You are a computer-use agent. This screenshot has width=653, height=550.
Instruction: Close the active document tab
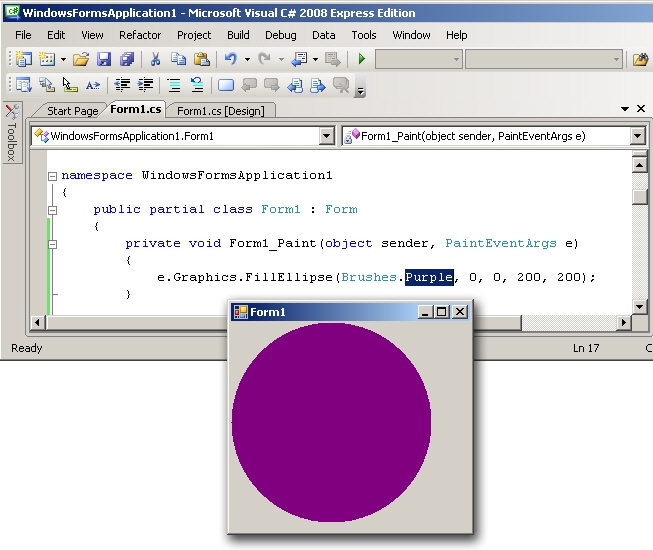tap(641, 109)
